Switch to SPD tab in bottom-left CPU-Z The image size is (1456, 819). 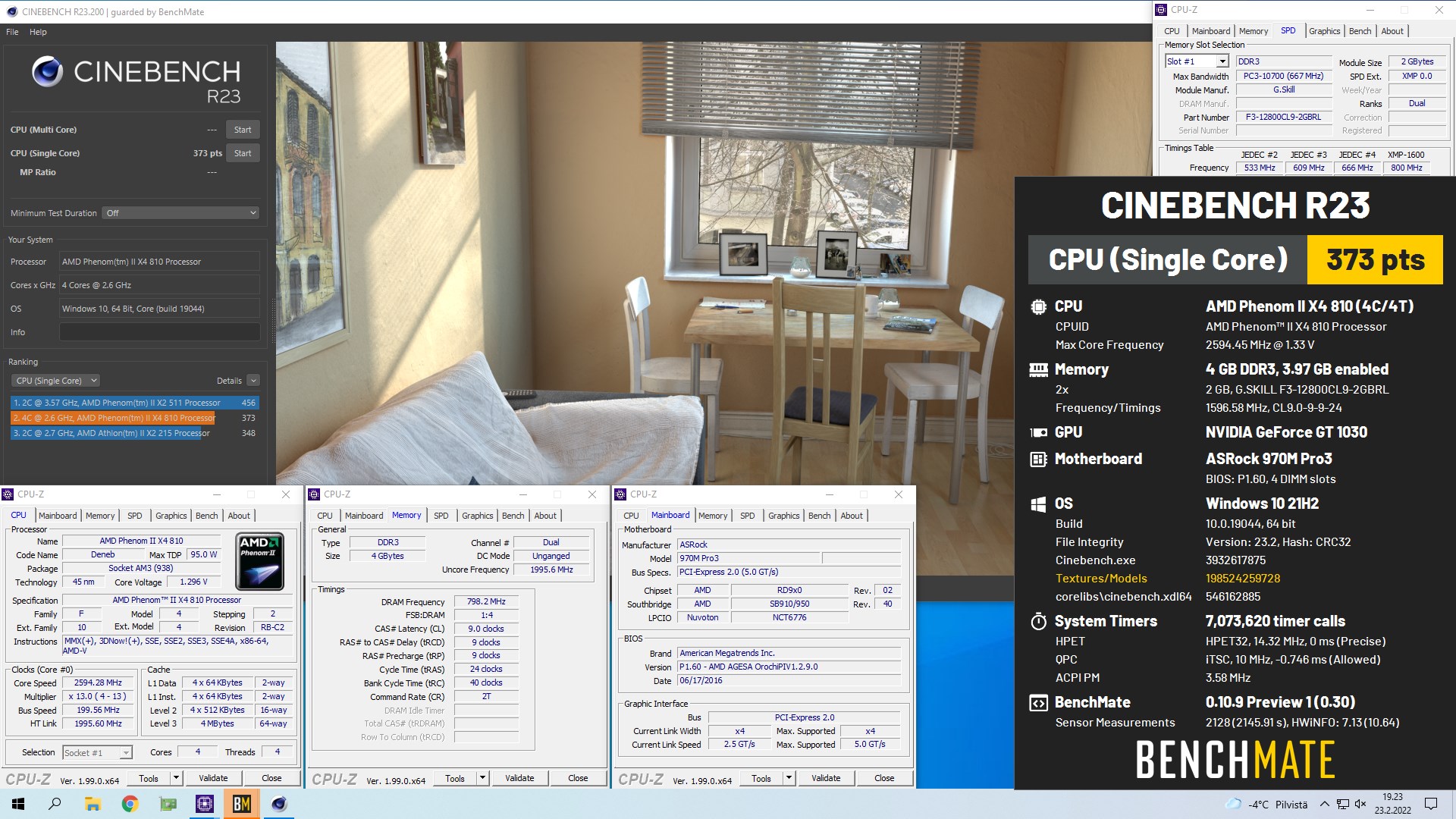coord(135,516)
